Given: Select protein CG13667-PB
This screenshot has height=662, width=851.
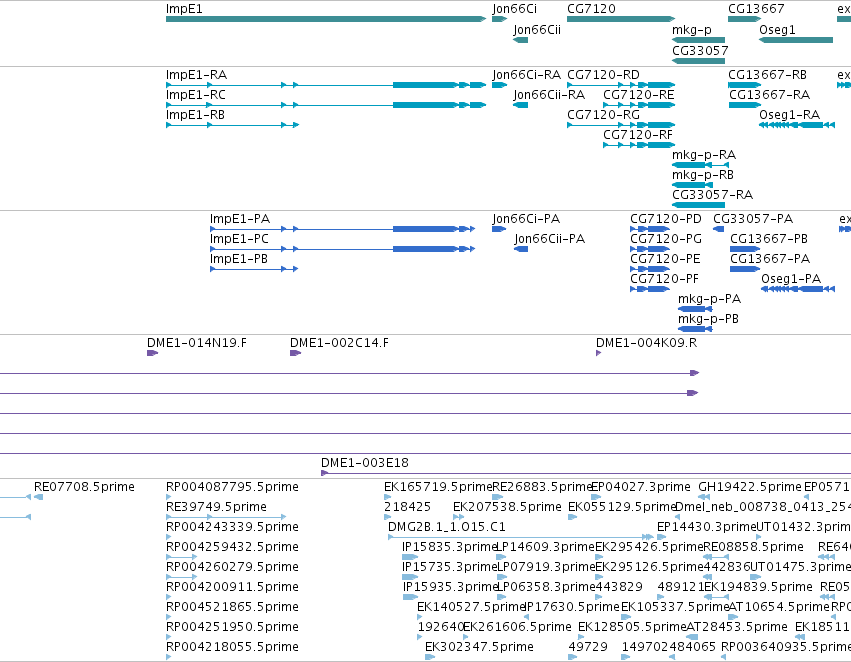Looking at the screenshot, I should pyautogui.click(x=769, y=239).
